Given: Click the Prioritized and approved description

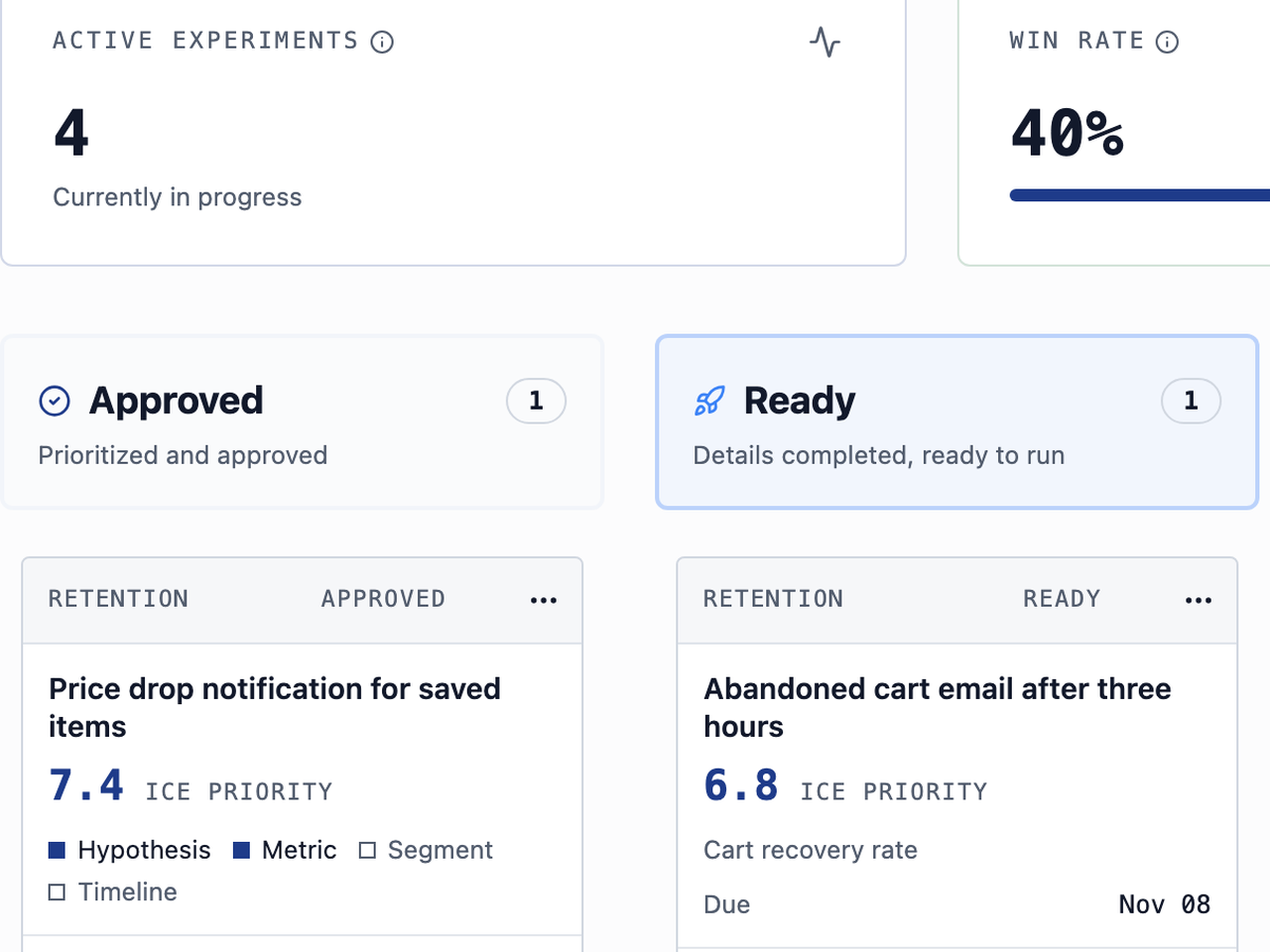Looking at the screenshot, I should pos(183,455).
